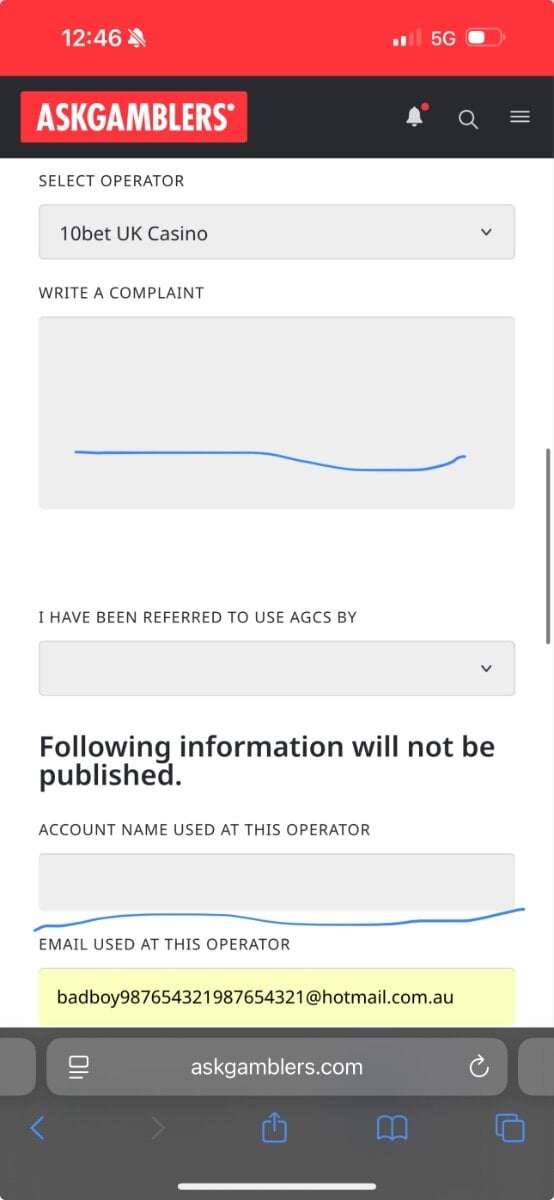The width and height of the screenshot is (554, 1200).
Task: Show all open Safari tabs
Action: pos(510,1128)
